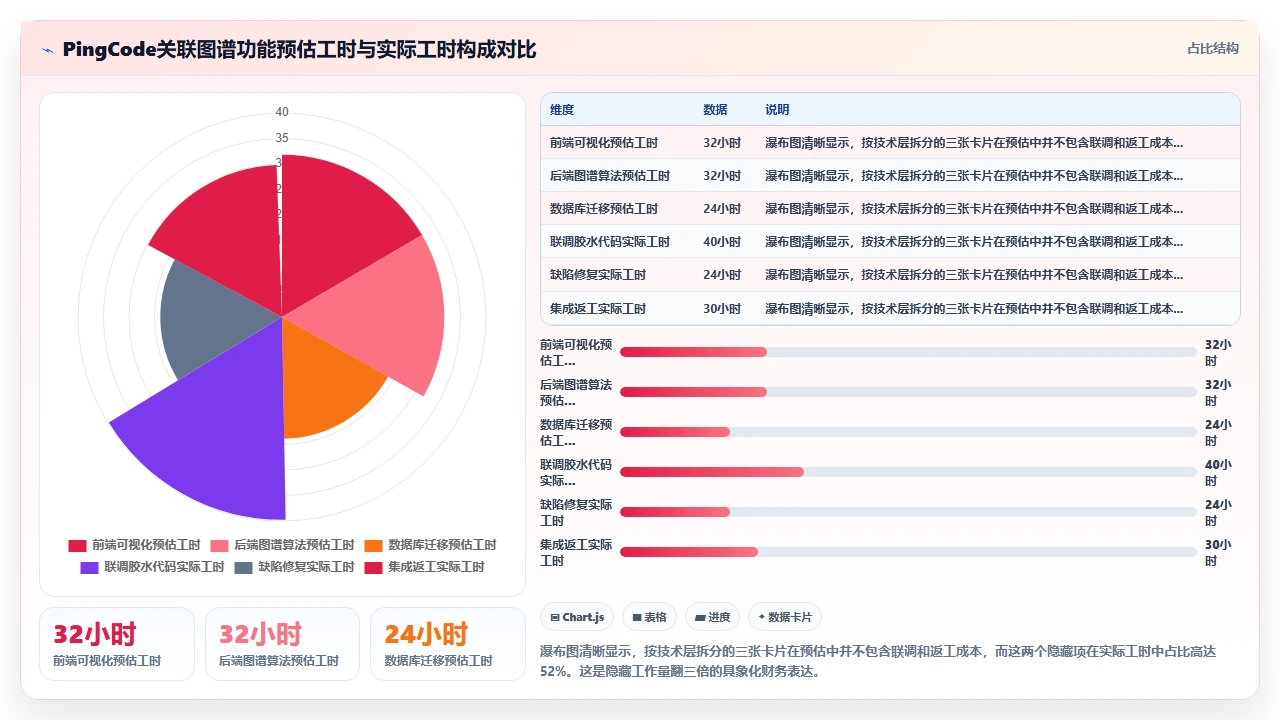The width and height of the screenshot is (1280, 720).
Task: Click the 数据 table column header
Action: pos(715,110)
